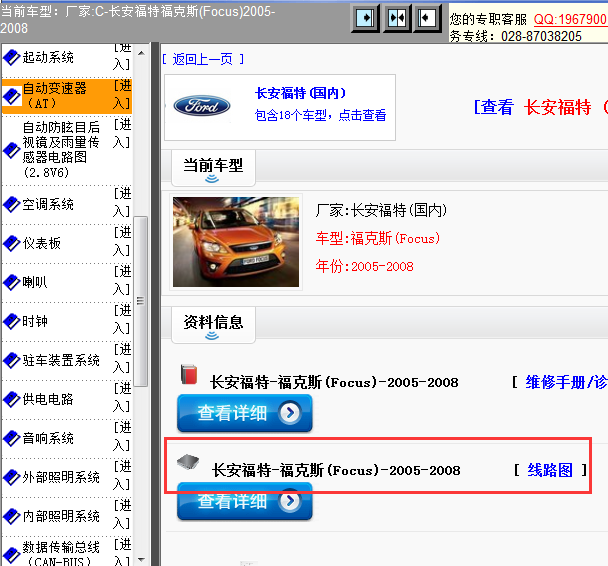This screenshot has height=566, width=608.
Task: Click the book icon beside 音响系统
Action: [12, 438]
